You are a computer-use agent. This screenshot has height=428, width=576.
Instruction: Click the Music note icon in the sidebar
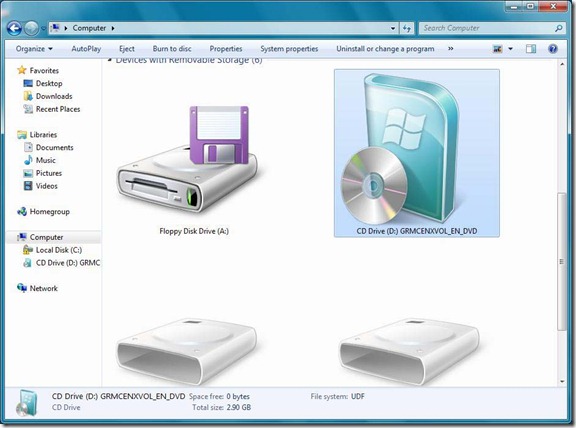tap(28, 160)
